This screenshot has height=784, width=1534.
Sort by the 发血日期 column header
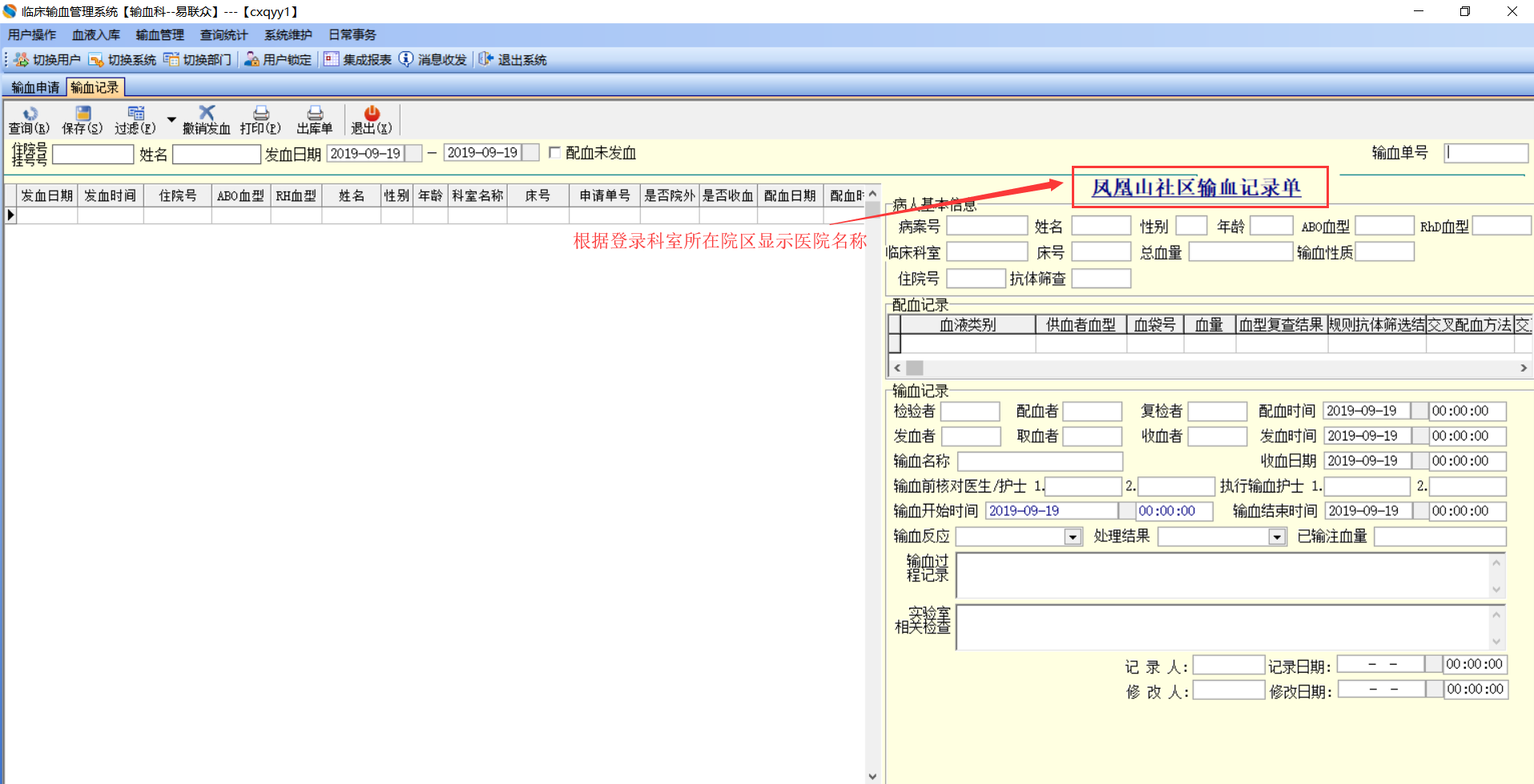point(47,195)
